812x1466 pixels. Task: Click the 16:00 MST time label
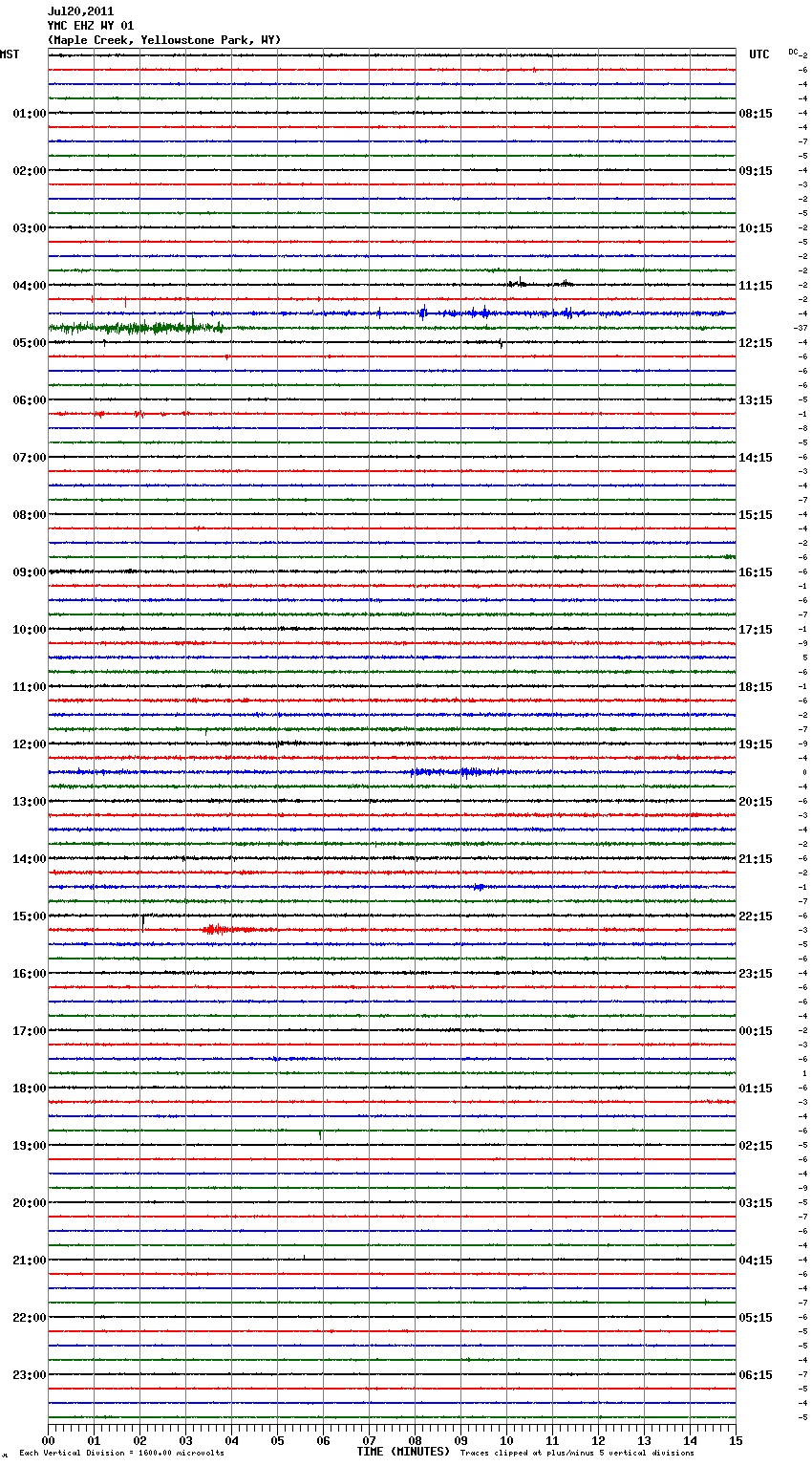[30, 974]
